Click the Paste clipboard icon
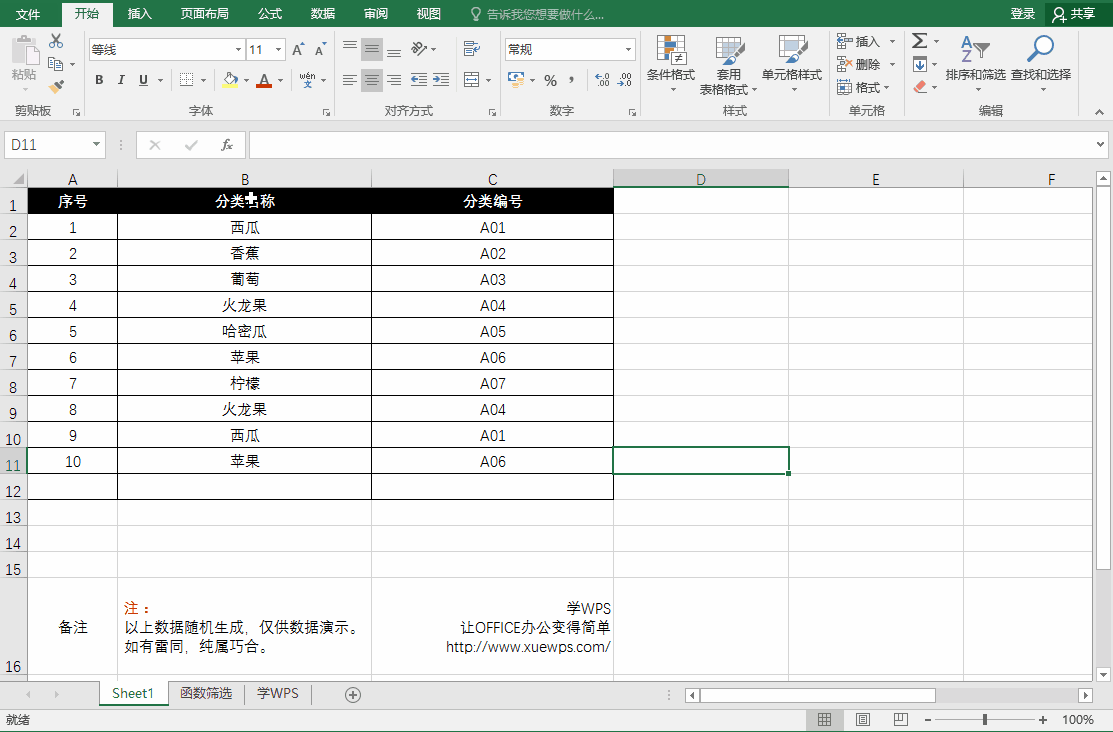The width and height of the screenshot is (1113, 732). coord(25,51)
